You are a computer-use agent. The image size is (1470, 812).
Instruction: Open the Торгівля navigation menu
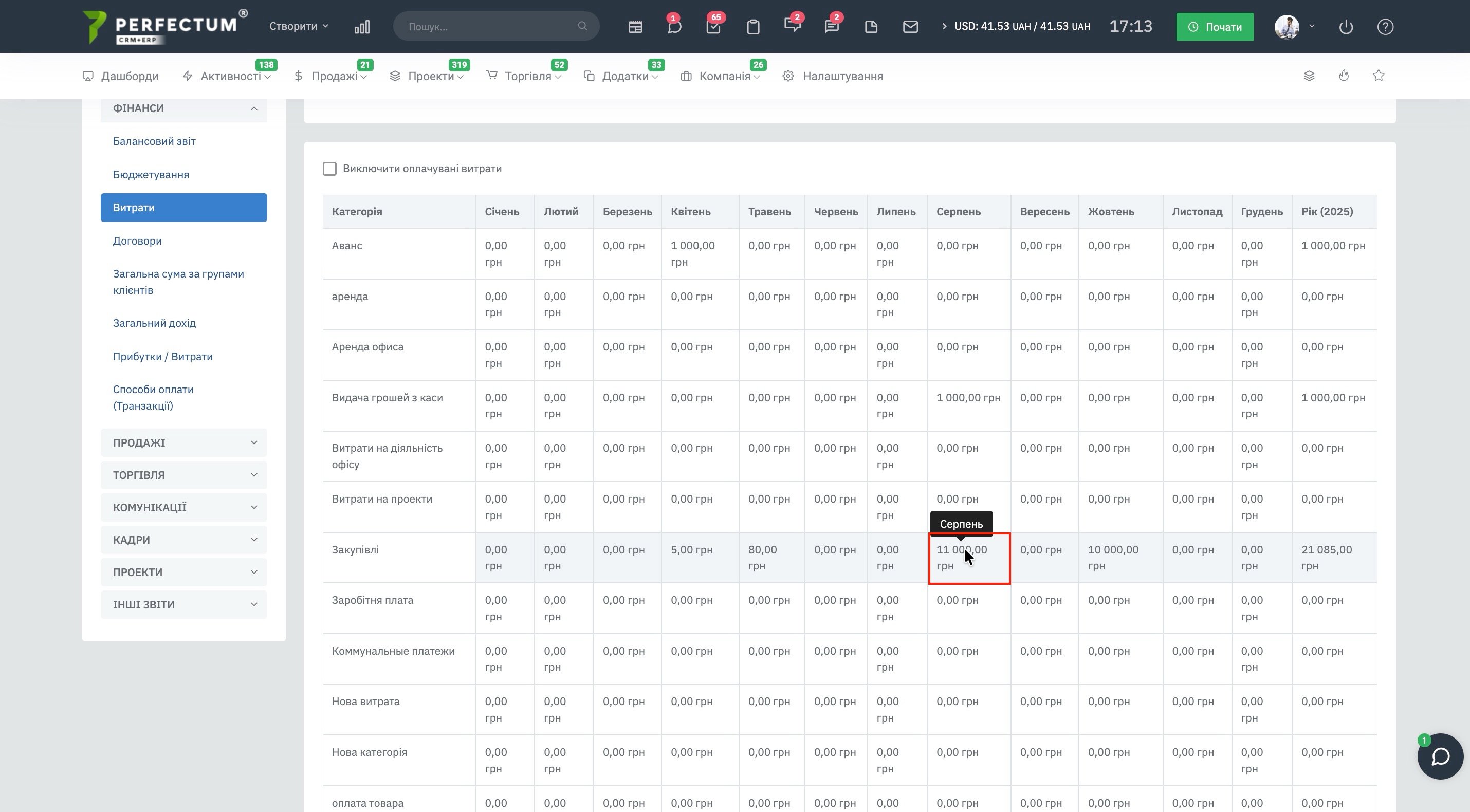527,77
